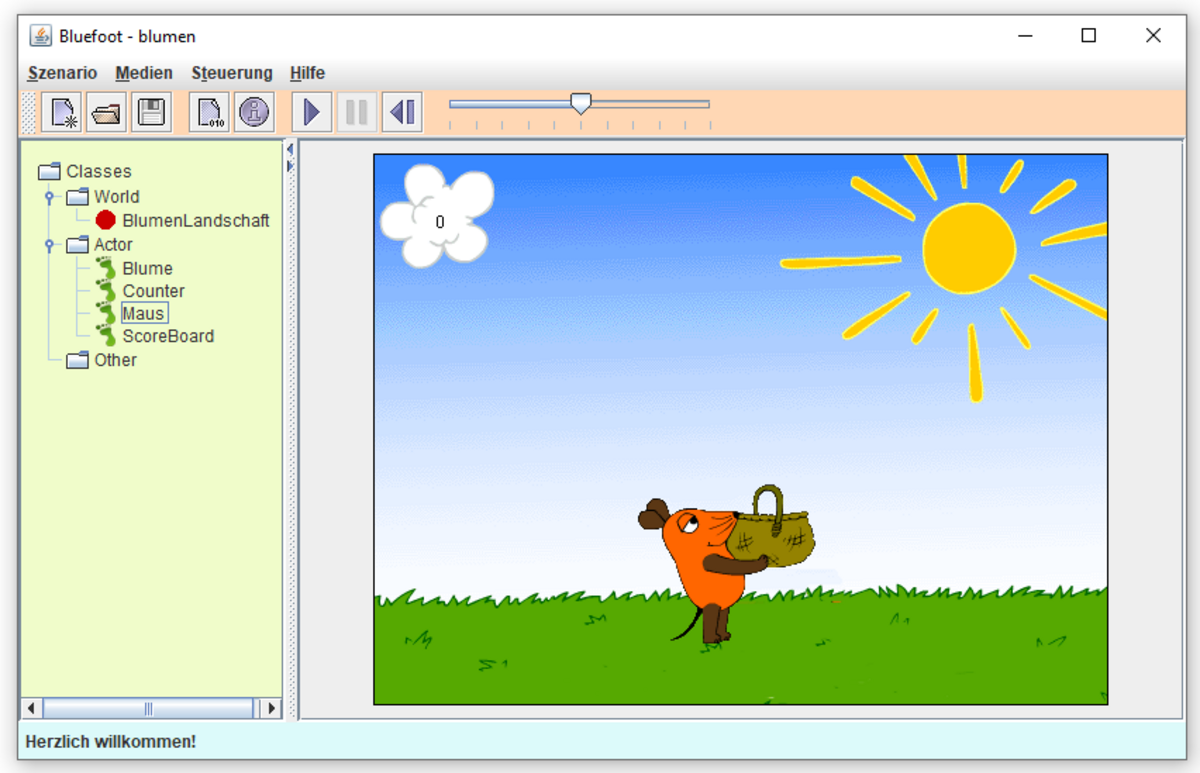Click the pause simulation button

[x=357, y=112]
